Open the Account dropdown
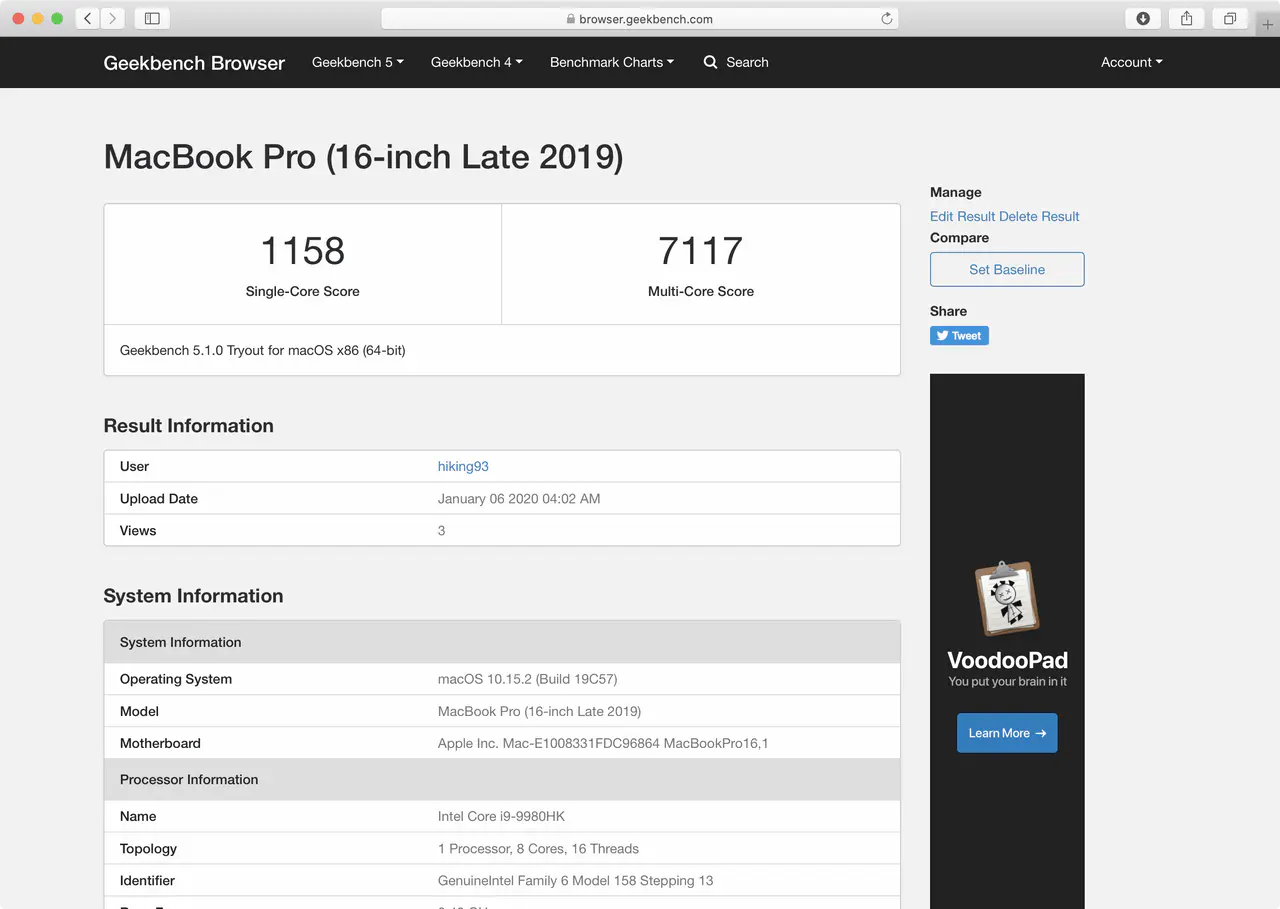This screenshot has height=909, width=1280. coord(1132,62)
